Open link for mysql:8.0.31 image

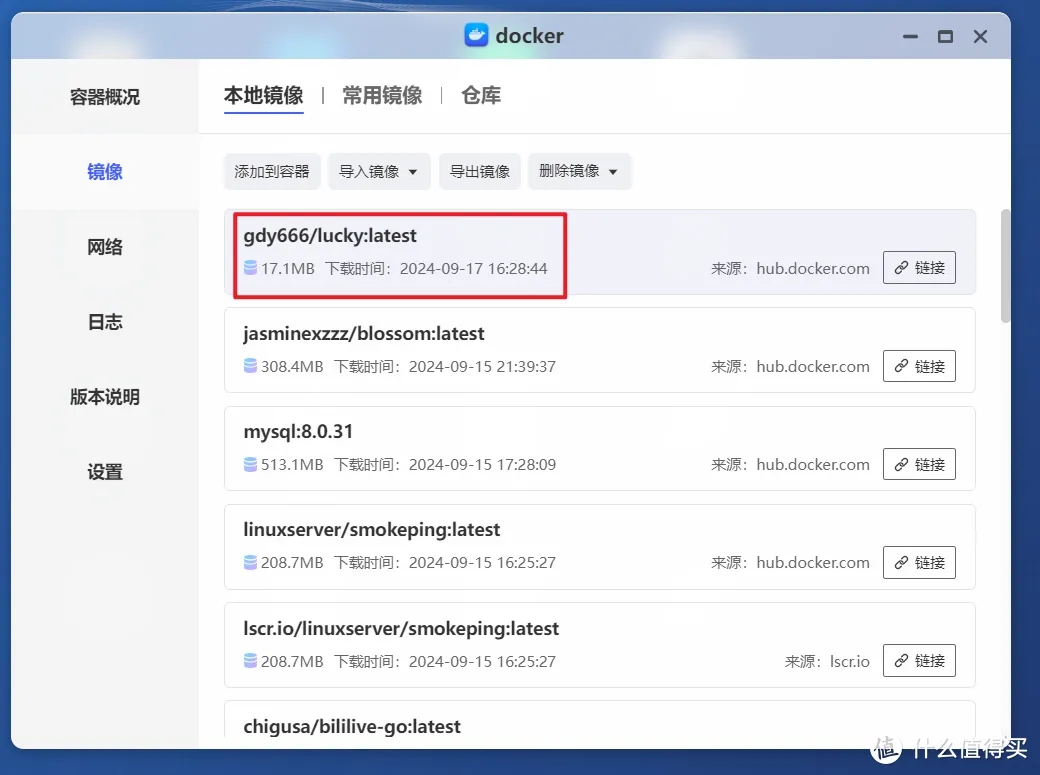click(x=919, y=463)
